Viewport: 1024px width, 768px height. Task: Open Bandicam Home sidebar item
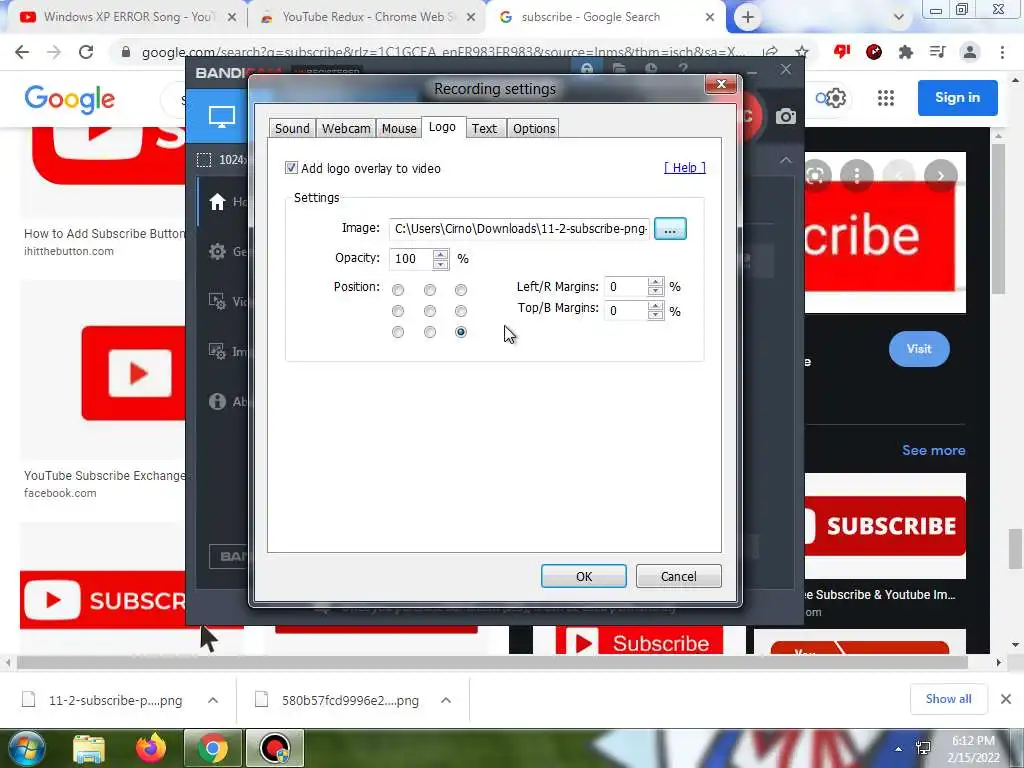[x=217, y=202]
